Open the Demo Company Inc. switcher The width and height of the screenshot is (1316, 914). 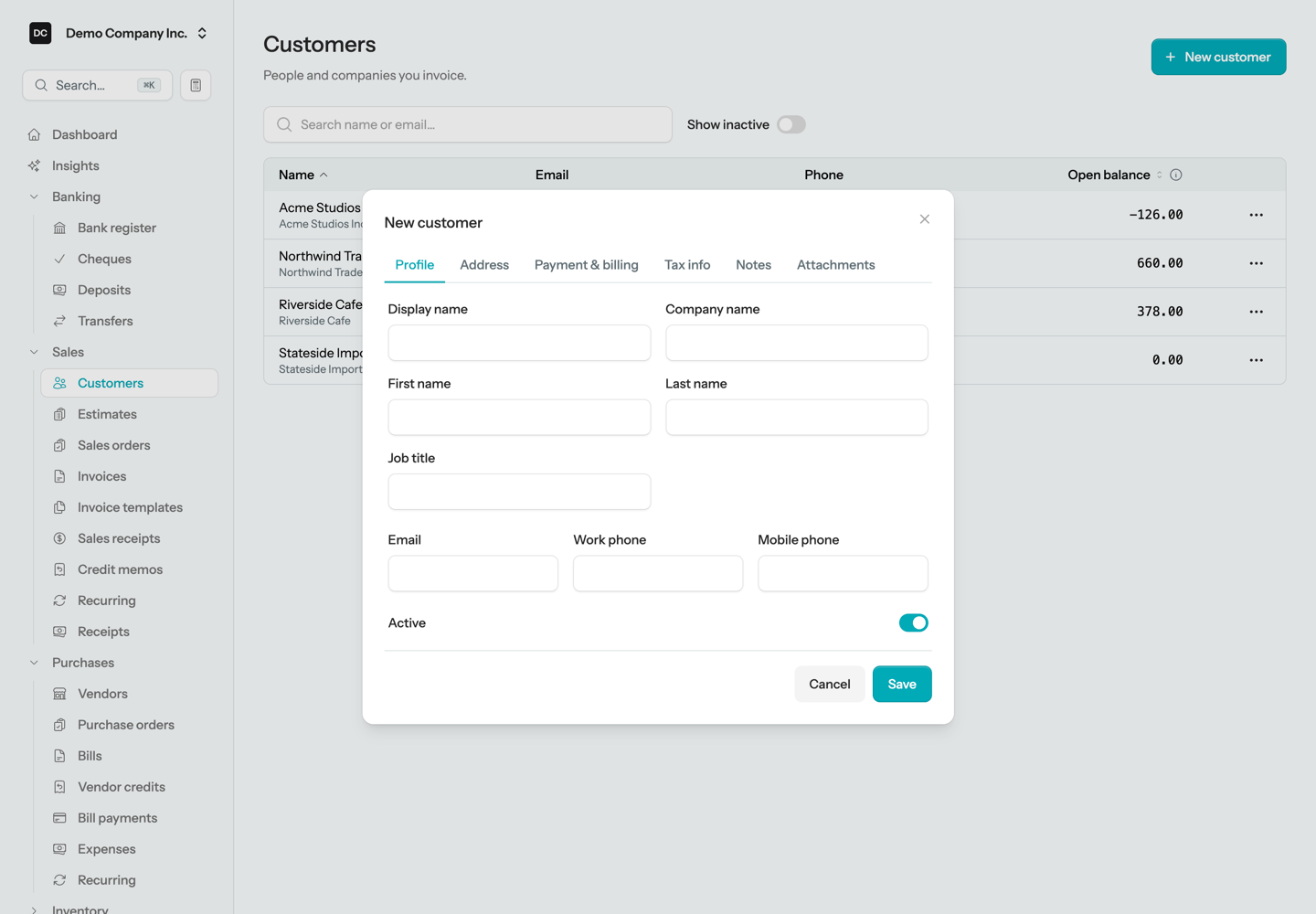[x=119, y=33]
